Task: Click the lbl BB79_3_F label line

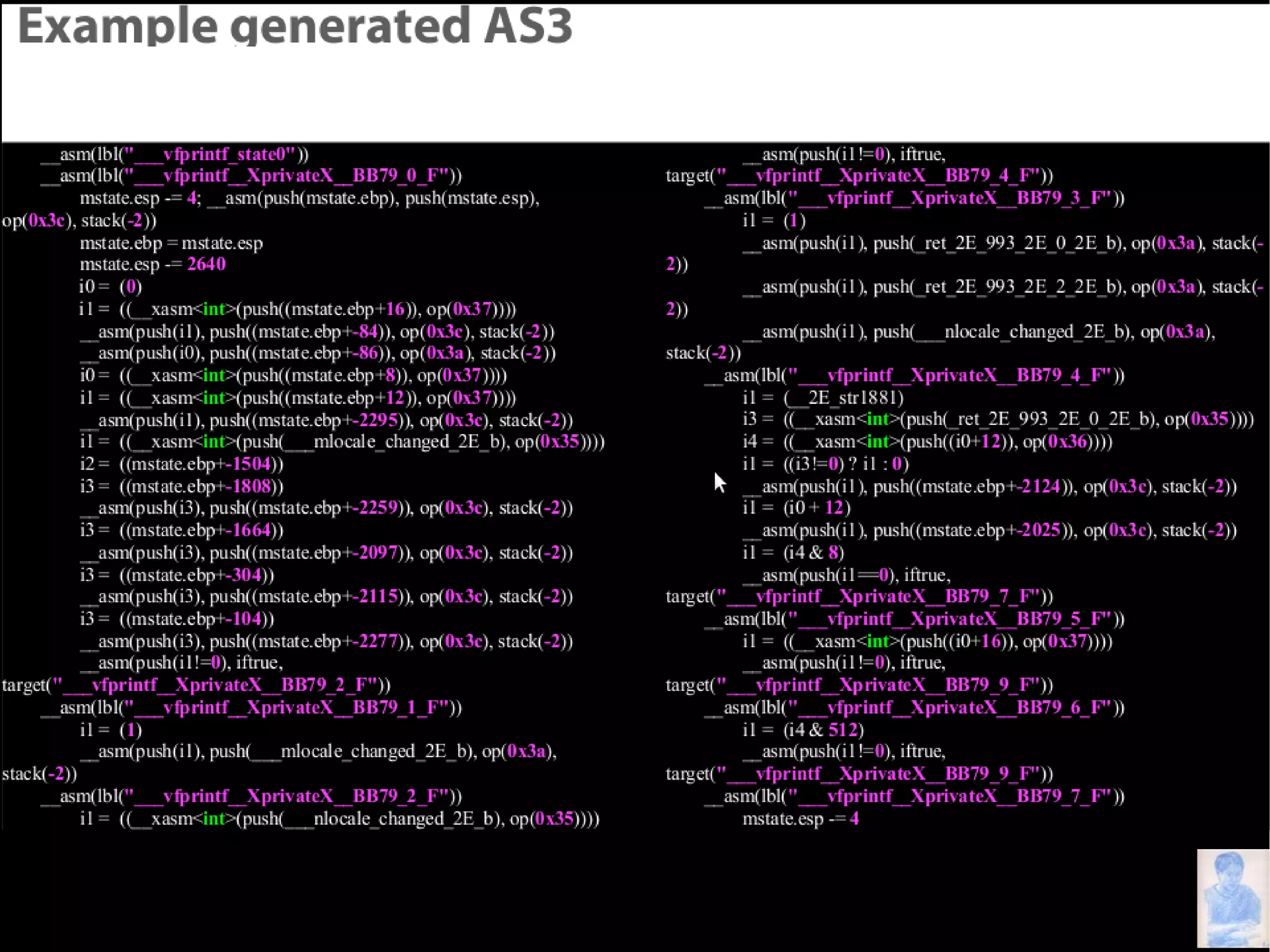Action: point(914,198)
